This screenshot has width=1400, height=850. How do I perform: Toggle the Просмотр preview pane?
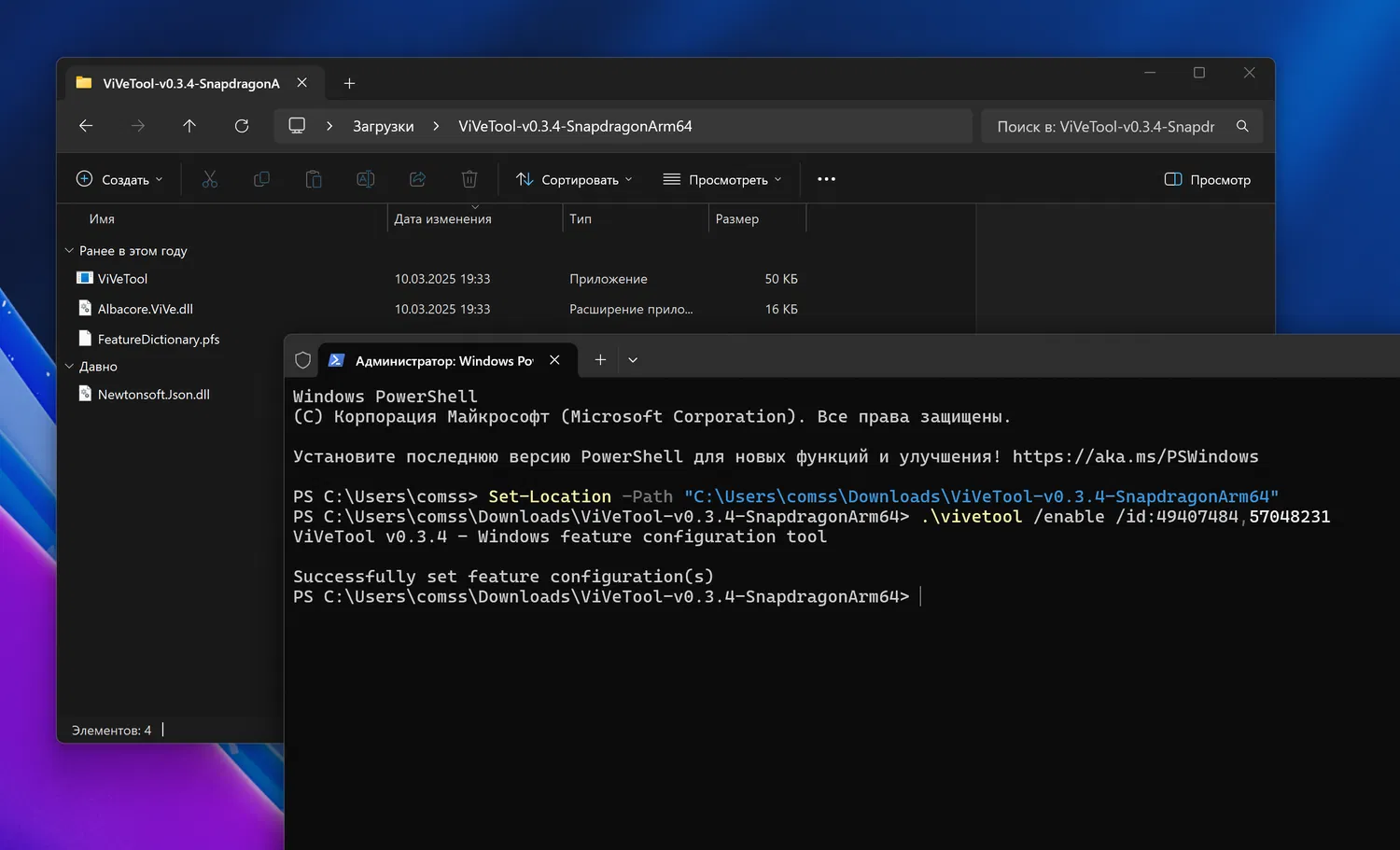(1208, 179)
